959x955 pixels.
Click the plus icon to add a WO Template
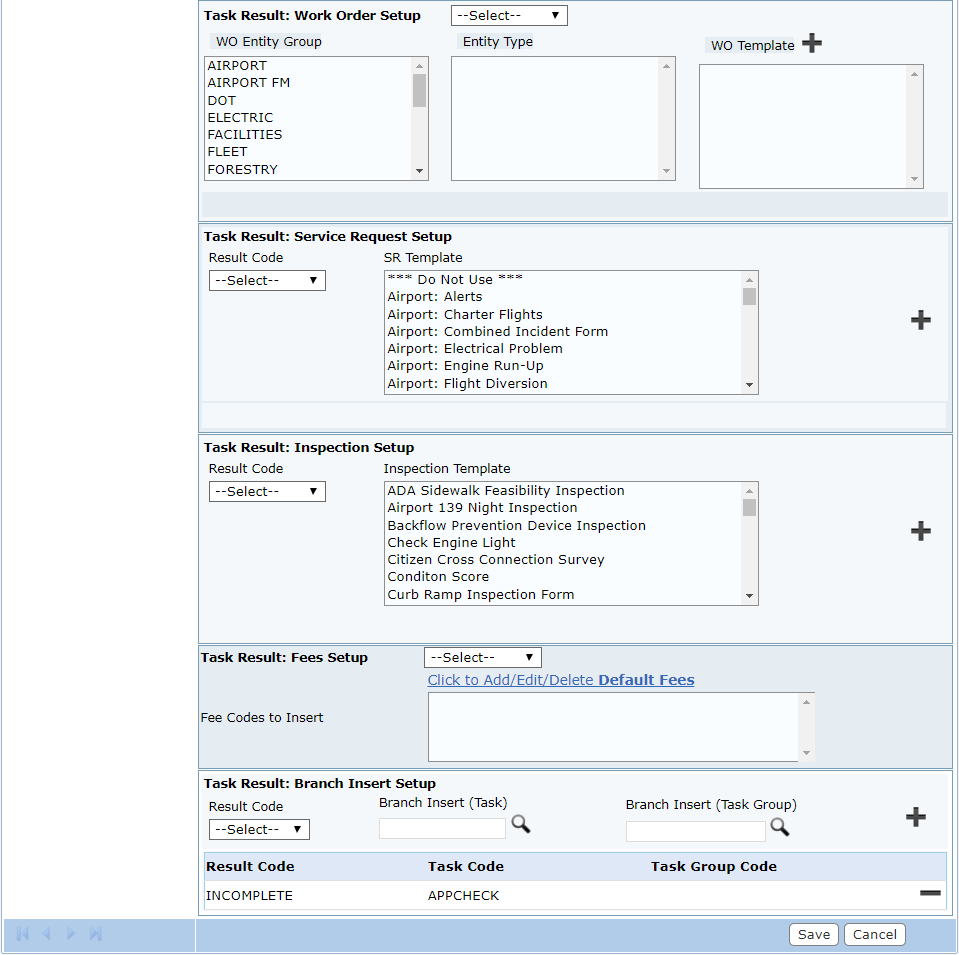tap(811, 43)
